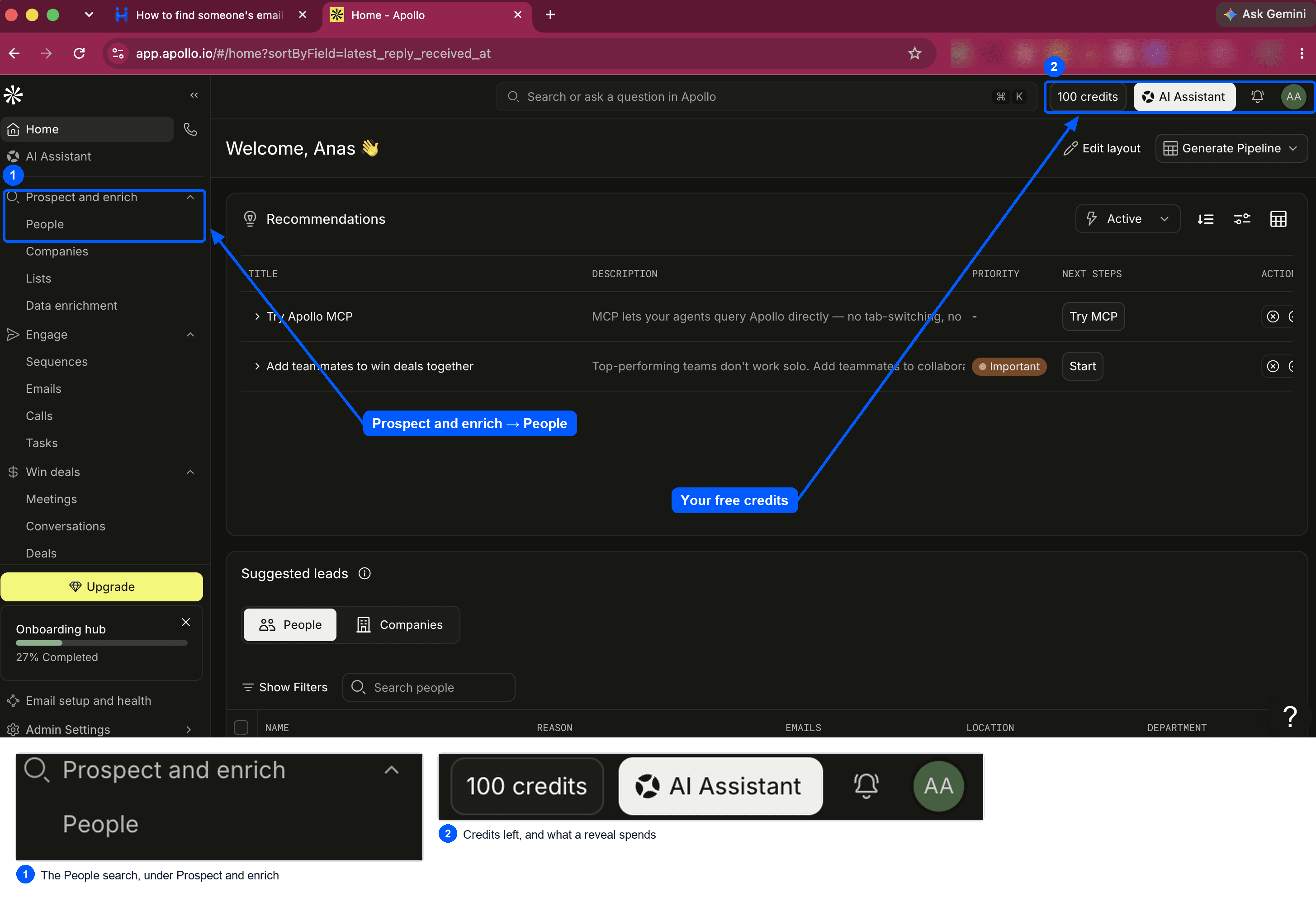Open the Suggested leads info icon
This screenshot has height=902, width=1316.
365,574
